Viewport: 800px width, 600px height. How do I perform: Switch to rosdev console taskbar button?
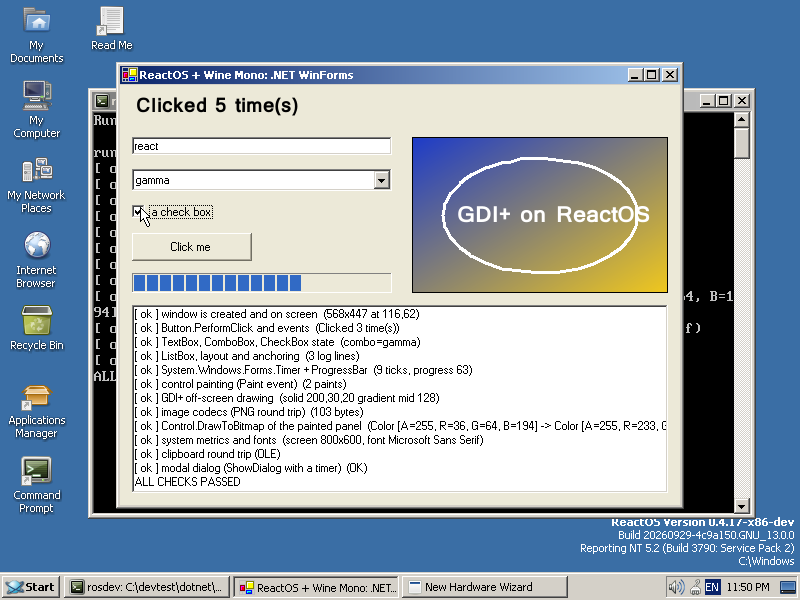click(x=147, y=587)
